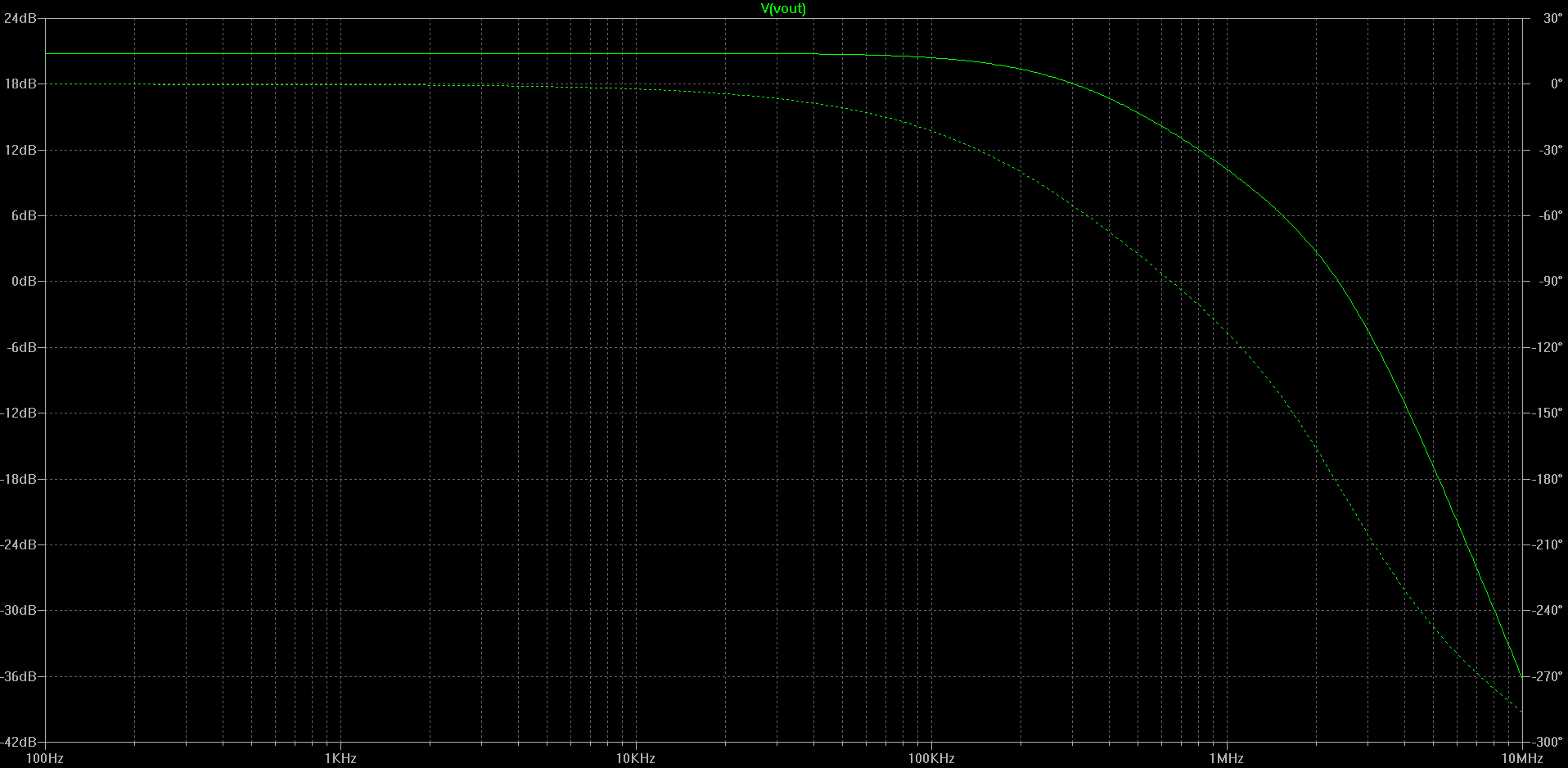Click the -240° phase axis label
The image size is (1568, 768).
pos(1548,610)
